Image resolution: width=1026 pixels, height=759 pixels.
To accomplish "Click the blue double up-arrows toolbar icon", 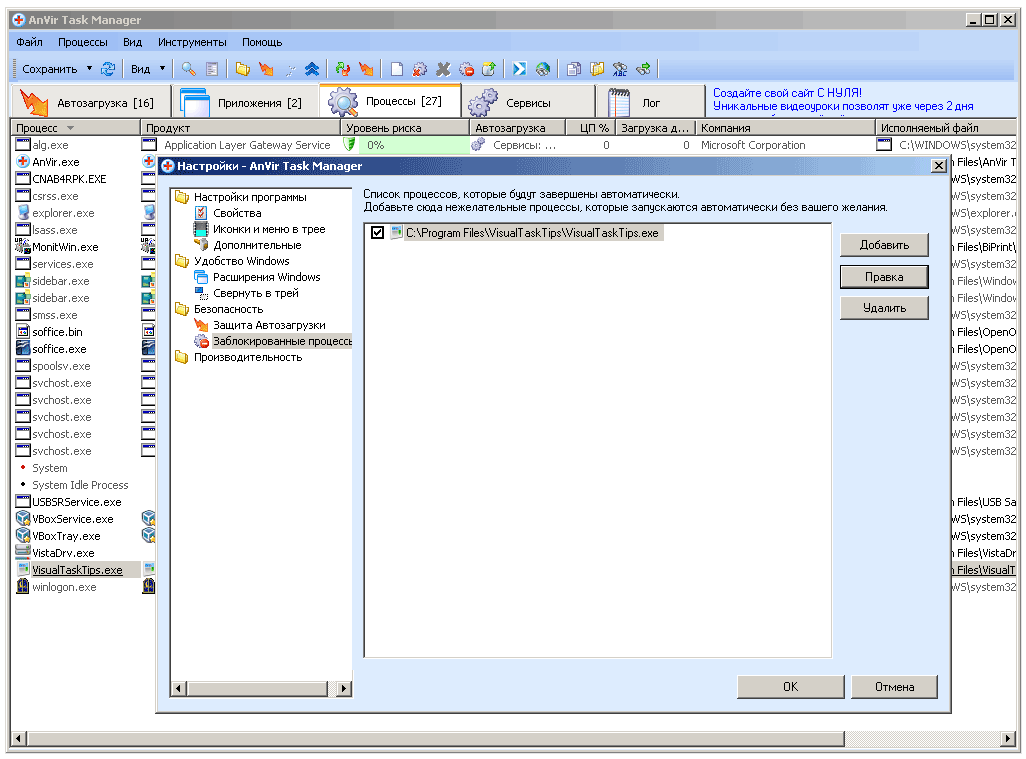I will pyautogui.click(x=312, y=69).
